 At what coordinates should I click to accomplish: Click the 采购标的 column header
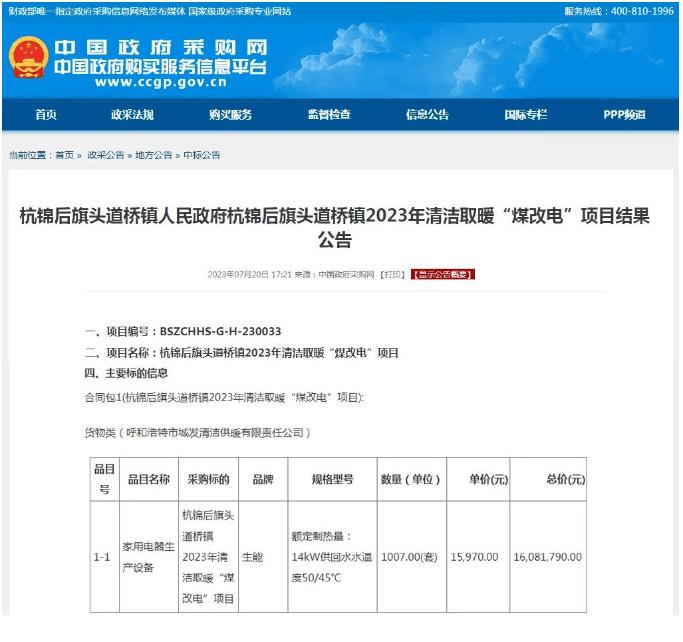coord(208,480)
